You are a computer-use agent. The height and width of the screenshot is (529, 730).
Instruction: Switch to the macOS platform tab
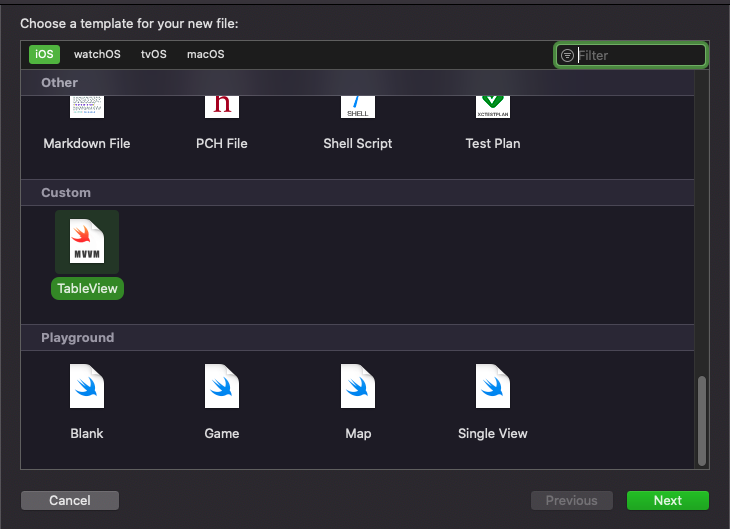[x=205, y=54]
